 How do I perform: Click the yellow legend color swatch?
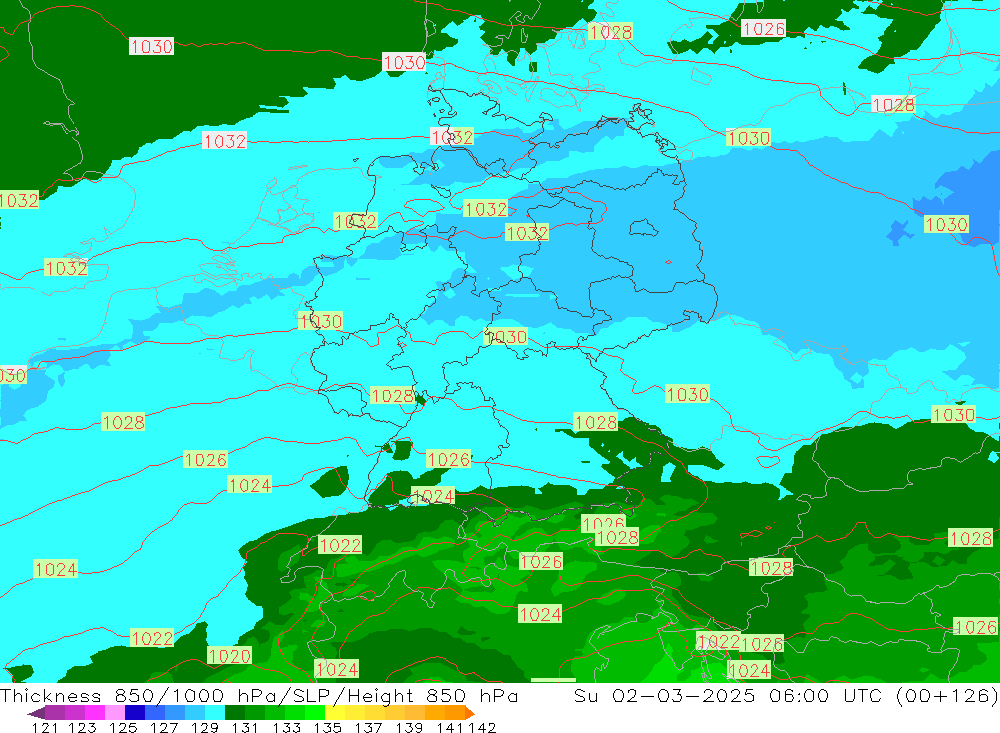tap(335, 712)
